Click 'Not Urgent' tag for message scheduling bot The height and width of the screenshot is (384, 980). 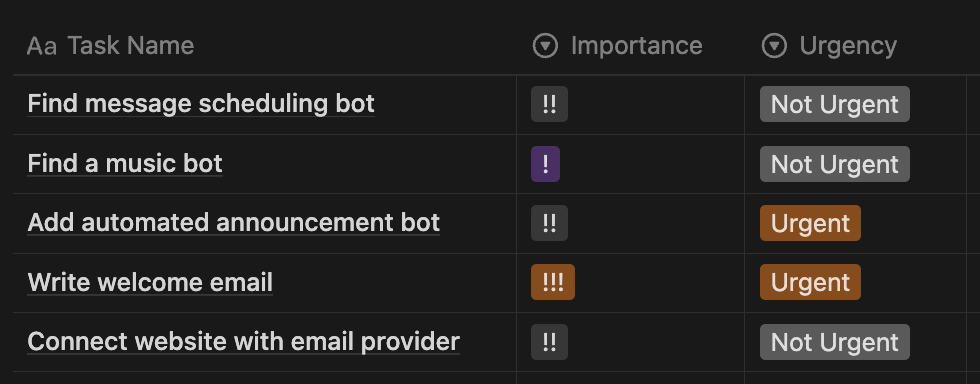[x=834, y=104]
